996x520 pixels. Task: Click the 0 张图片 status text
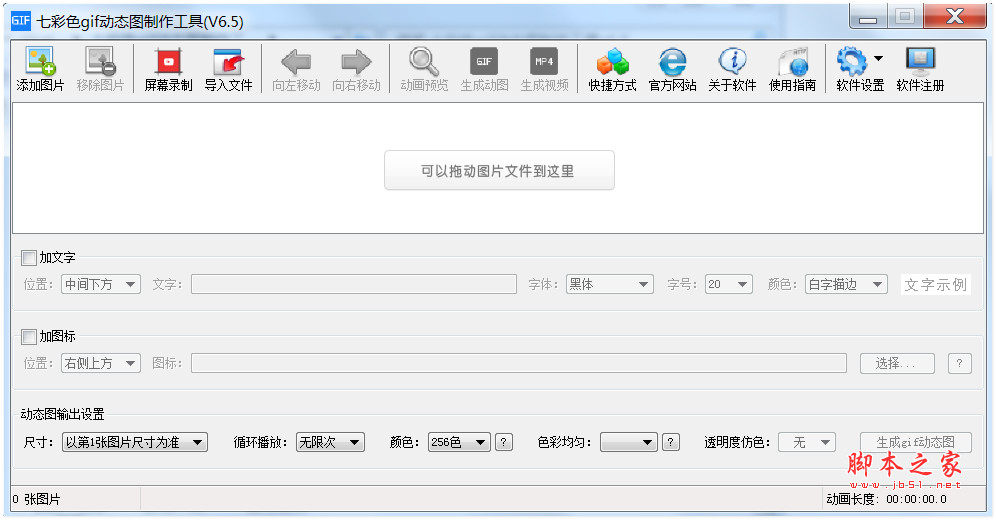pyautogui.click(x=36, y=499)
